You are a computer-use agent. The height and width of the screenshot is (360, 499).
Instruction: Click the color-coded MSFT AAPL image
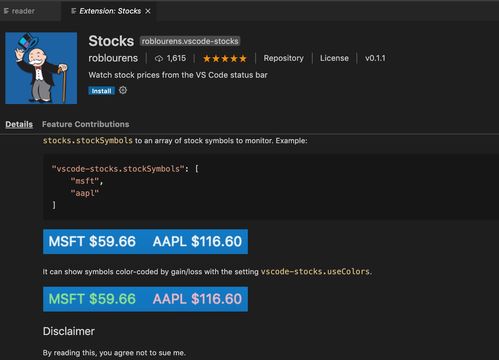(145, 299)
